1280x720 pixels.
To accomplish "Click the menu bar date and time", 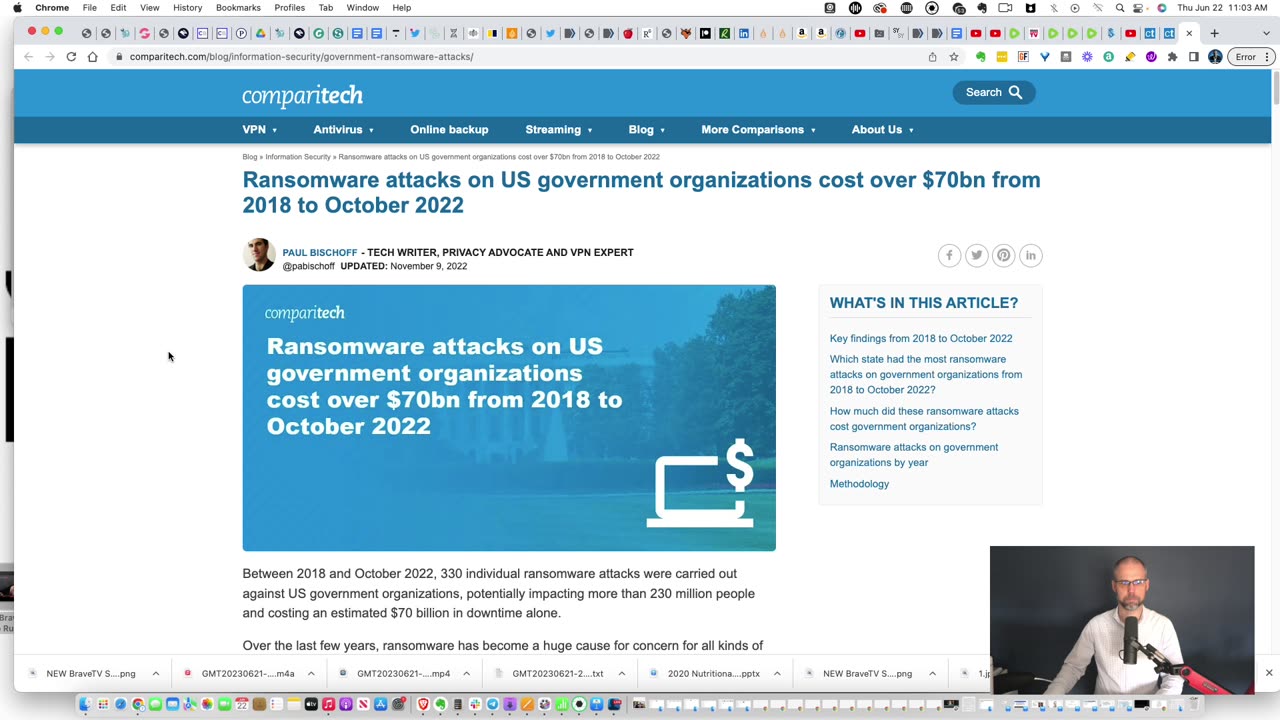I will point(1222,8).
